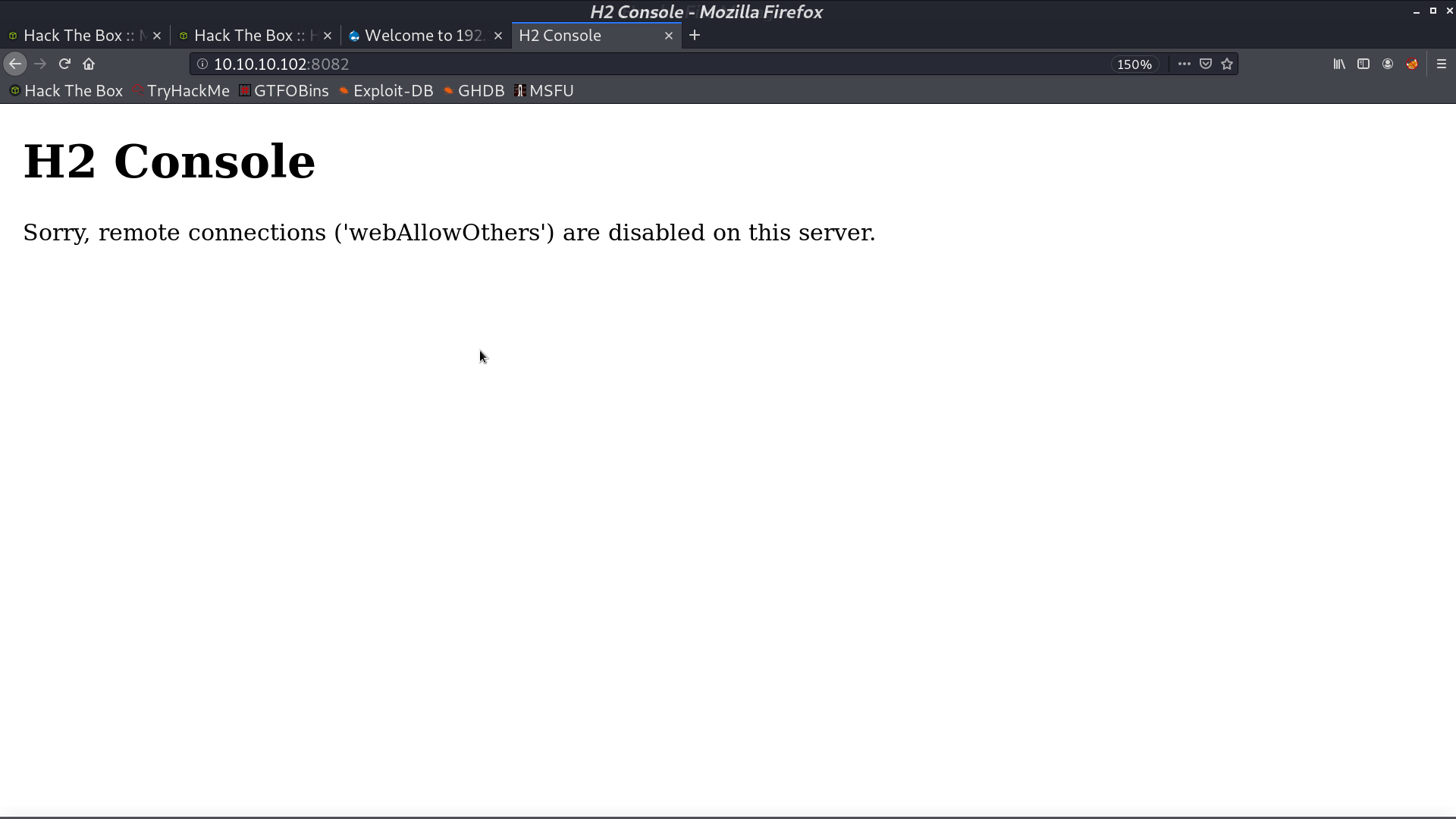
Task: Open the Firefox home page
Action: (89, 64)
